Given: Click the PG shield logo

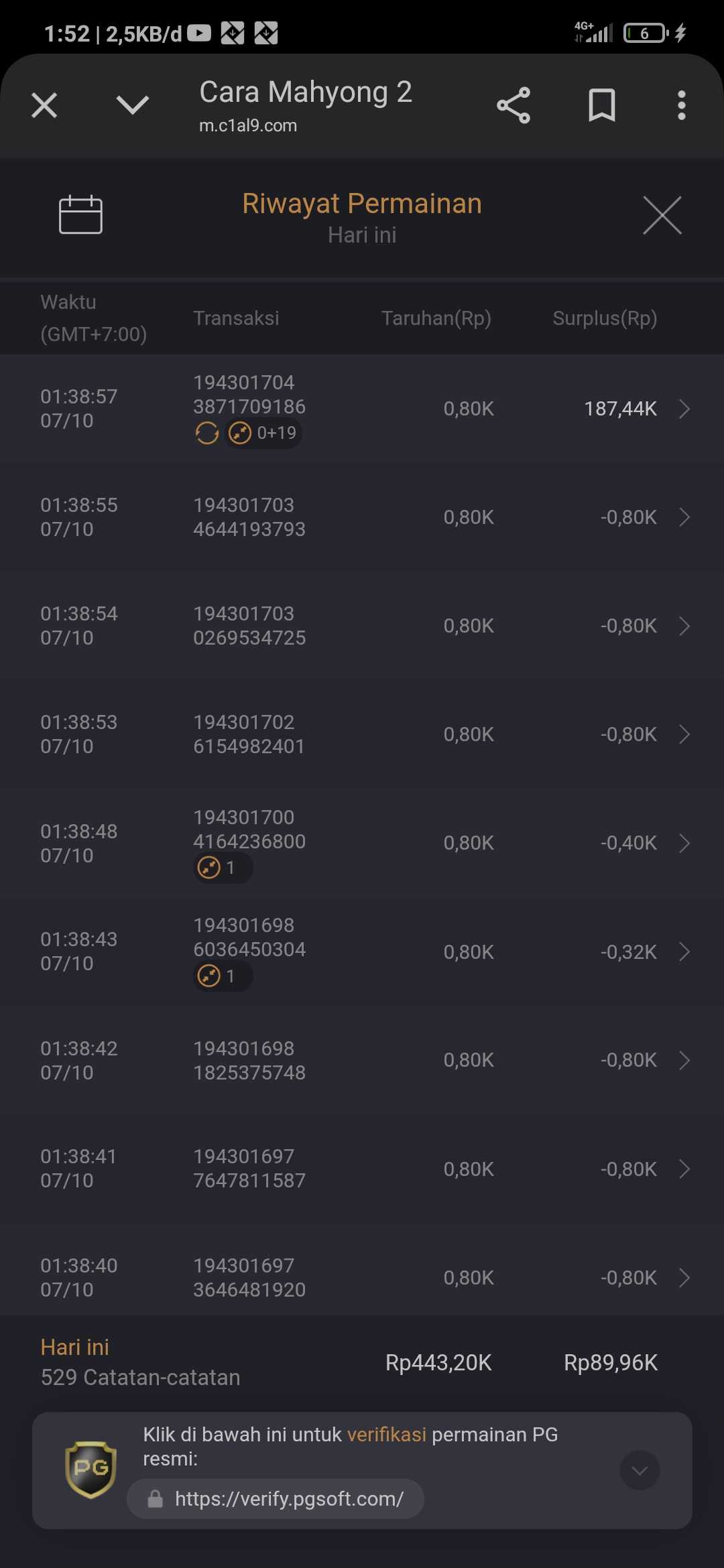Looking at the screenshot, I should pos(90,1469).
